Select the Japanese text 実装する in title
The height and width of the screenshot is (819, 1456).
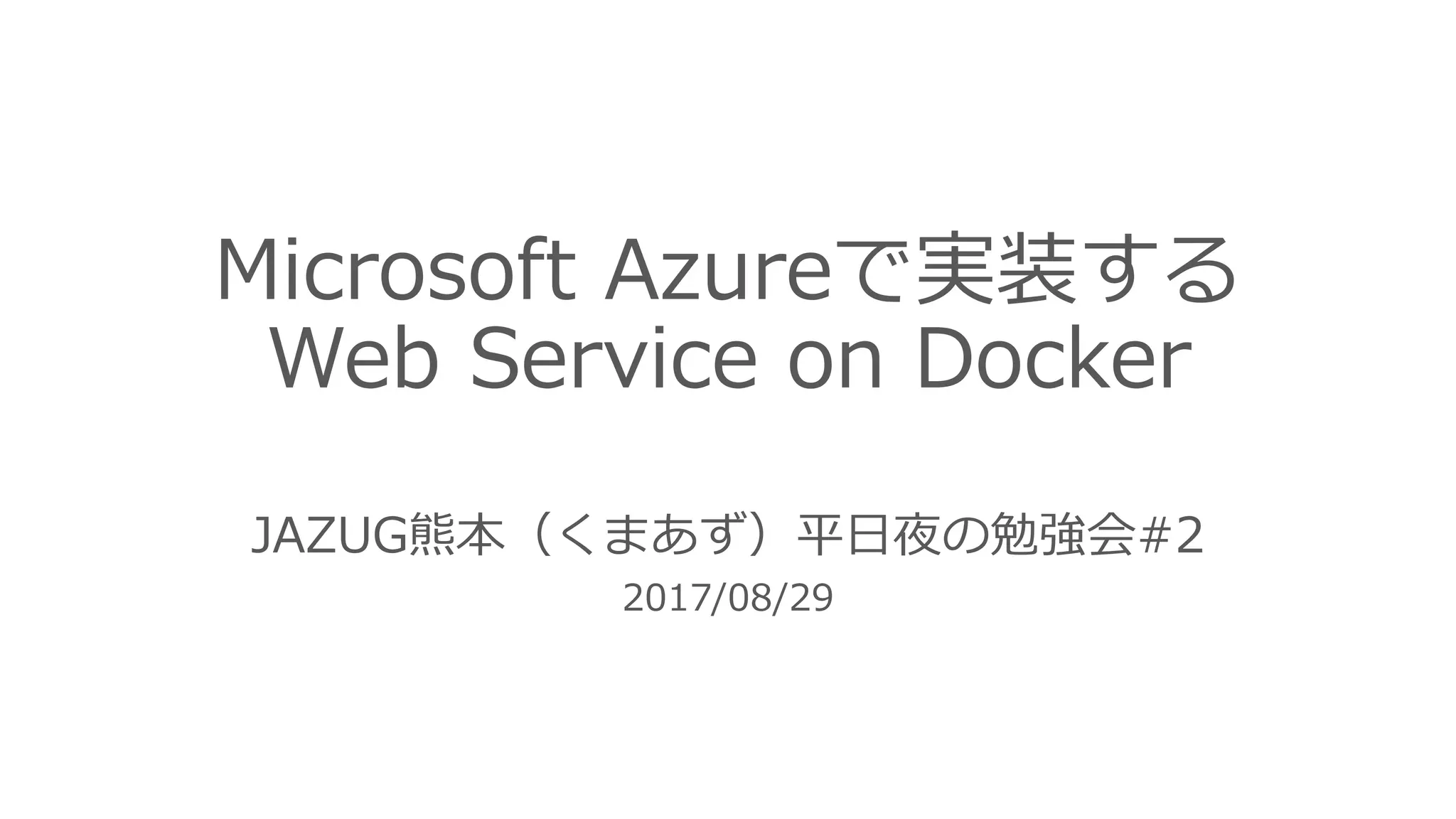1076,270
